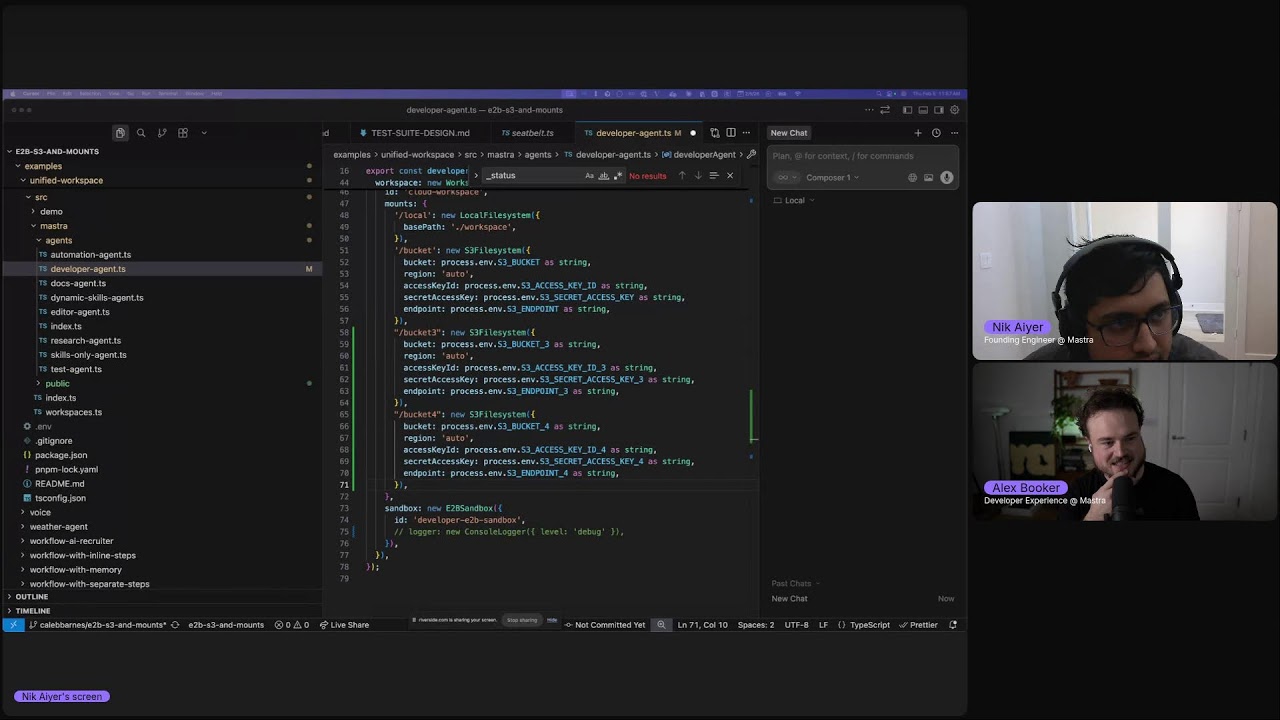Attach an image in chat input
This screenshot has width=1280, height=720.
[928, 178]
